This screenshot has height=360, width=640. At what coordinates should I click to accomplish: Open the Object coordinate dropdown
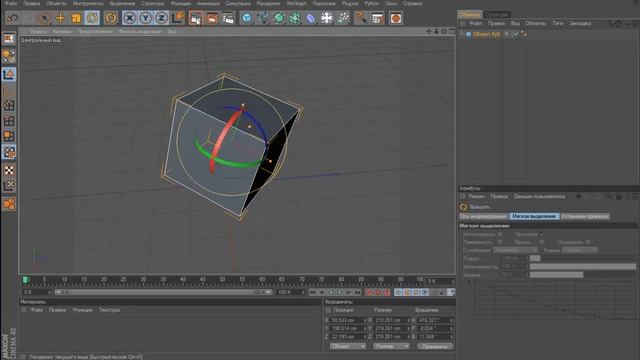pos(347,346)
